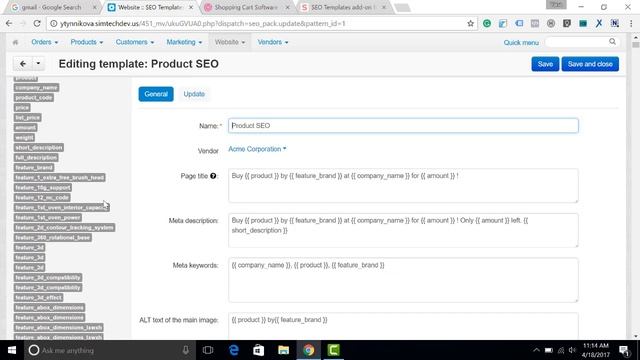
Task: Insert the company_name variable tag
Action: (x=36, y=87)
